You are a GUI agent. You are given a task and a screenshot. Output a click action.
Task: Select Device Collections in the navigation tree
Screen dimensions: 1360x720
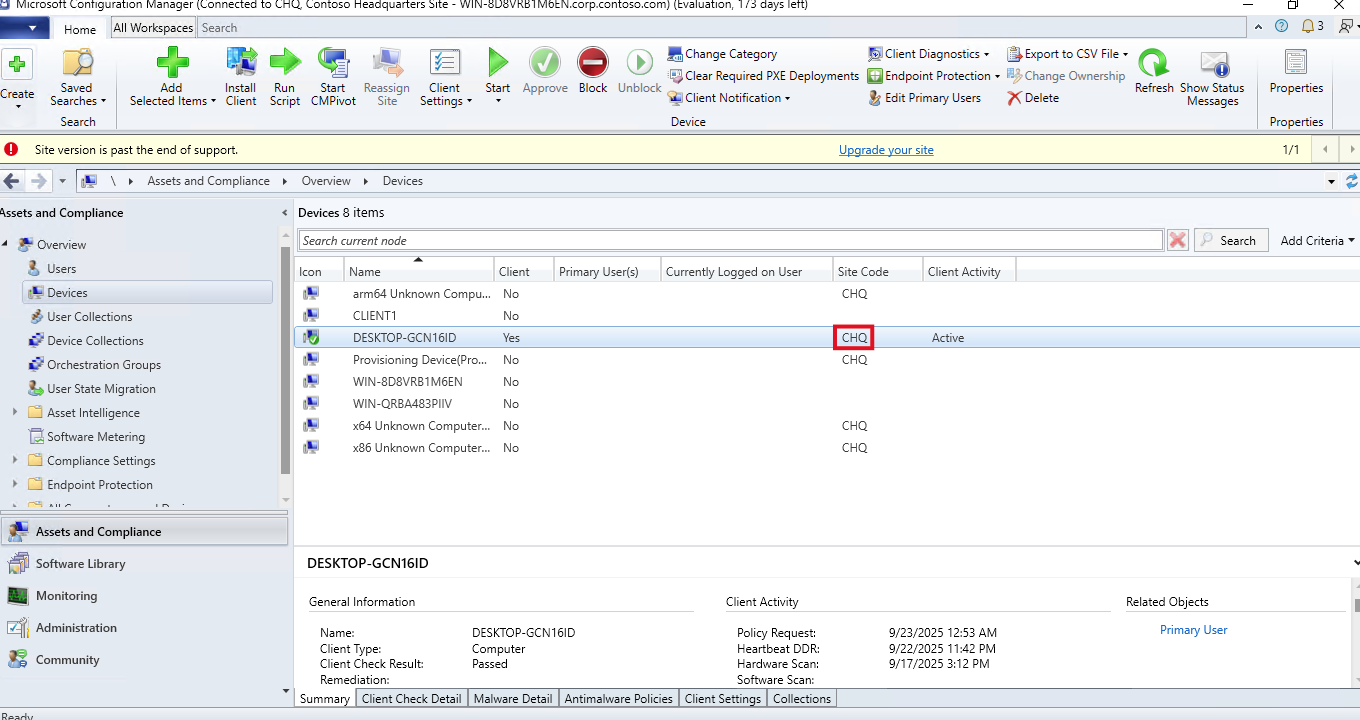pyautogui.click(x=95, y=341)
